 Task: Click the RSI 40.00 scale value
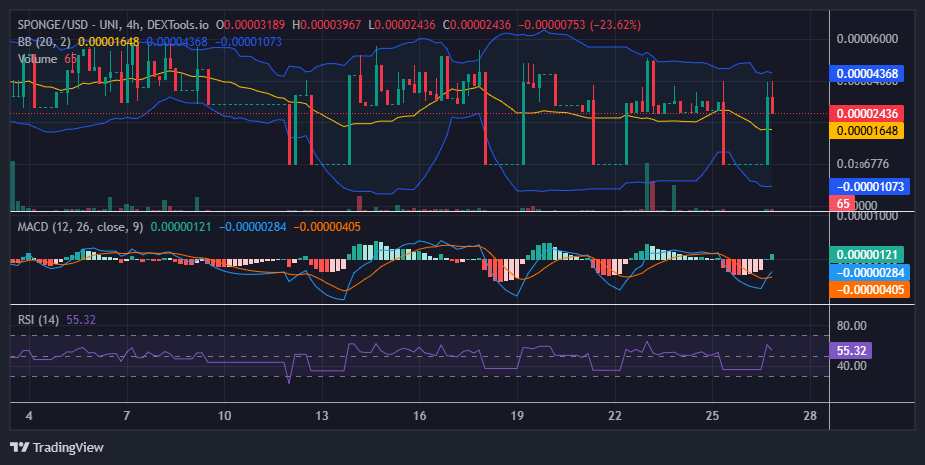pos(851,366)
